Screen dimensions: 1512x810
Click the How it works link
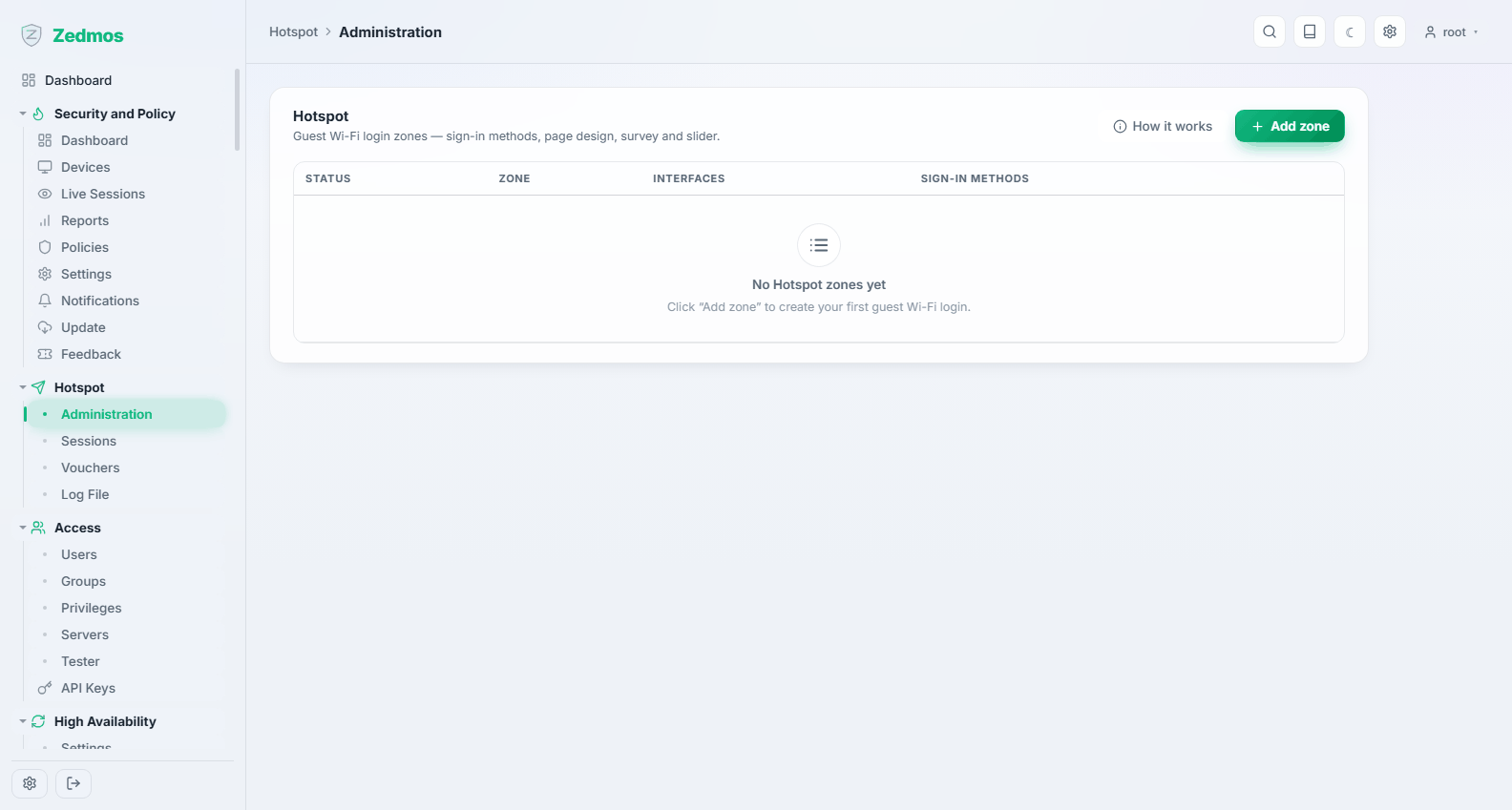1163,126
